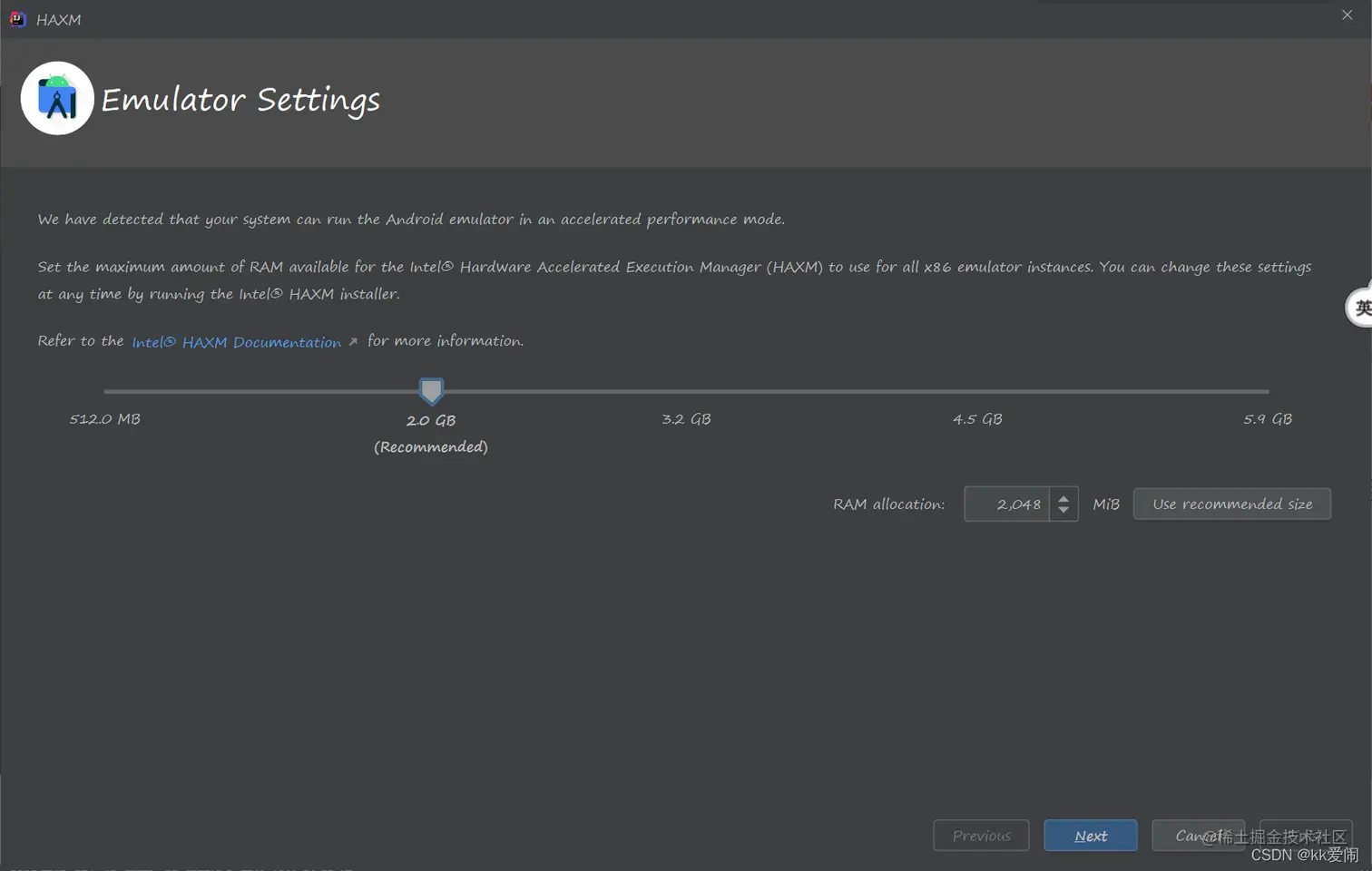Proceed with the Next button
The image size is (1372, 871).
click(x=1091, y=836)
